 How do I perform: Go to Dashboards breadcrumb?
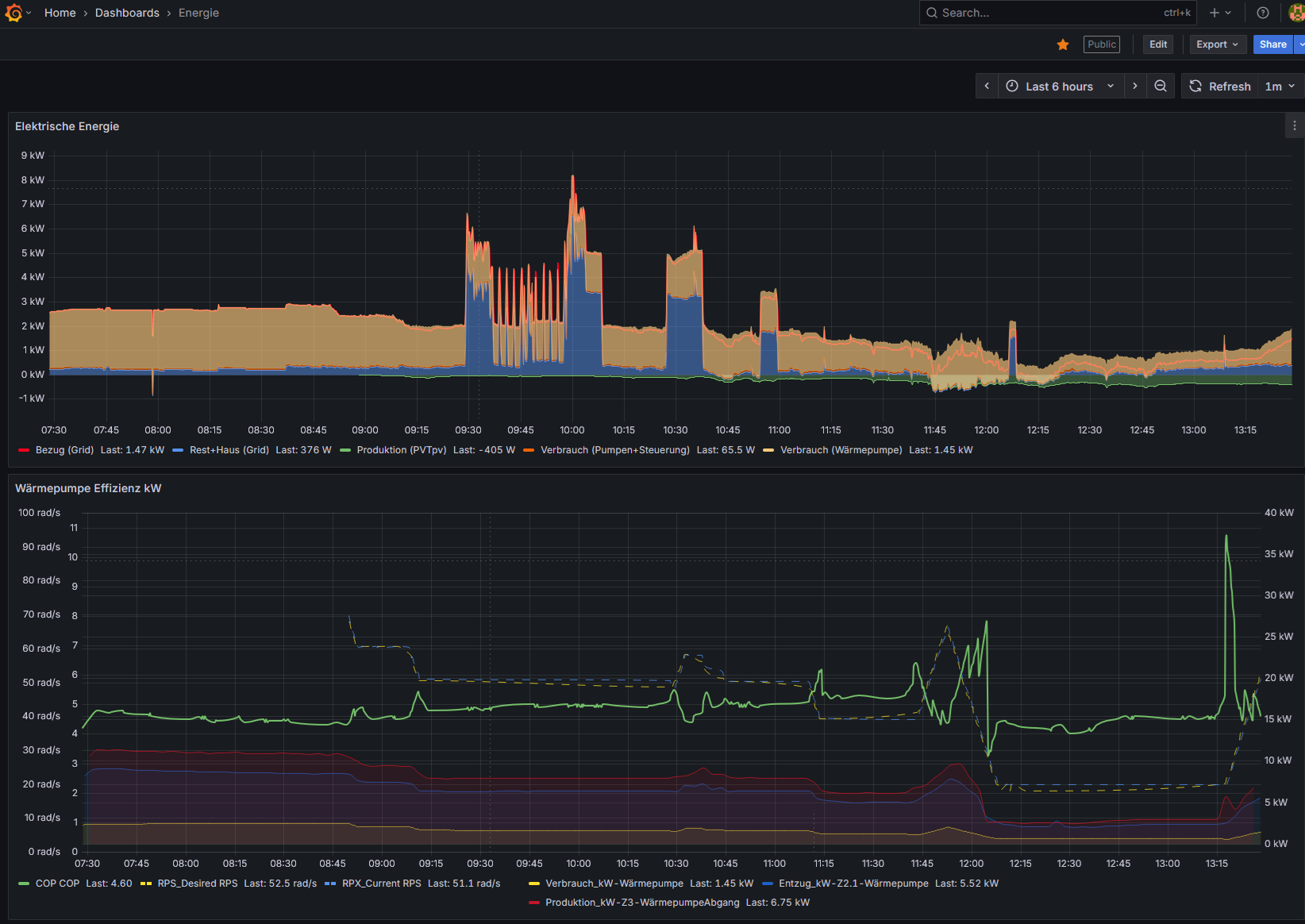point(127,13)
